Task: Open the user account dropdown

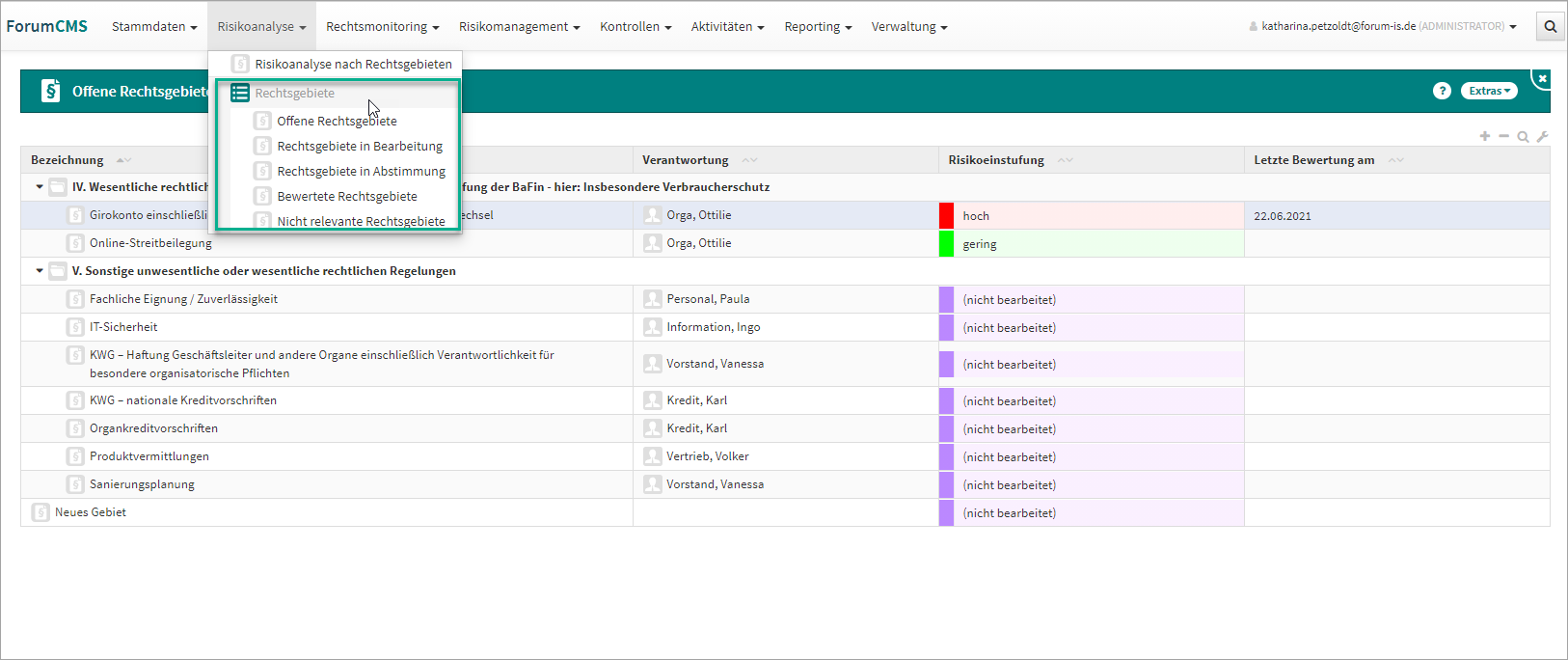Action: pyautogui.click(x=1383, y=27)
